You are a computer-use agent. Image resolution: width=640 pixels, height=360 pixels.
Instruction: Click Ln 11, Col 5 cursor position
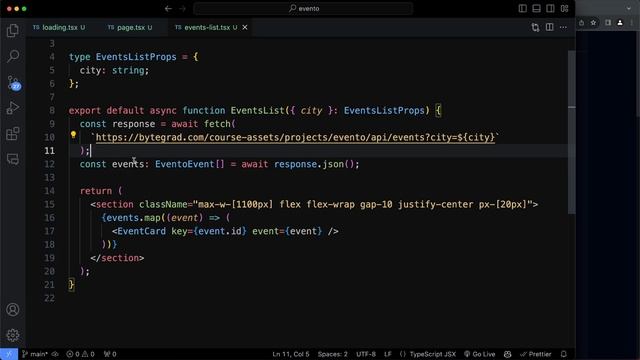[291, 354]
